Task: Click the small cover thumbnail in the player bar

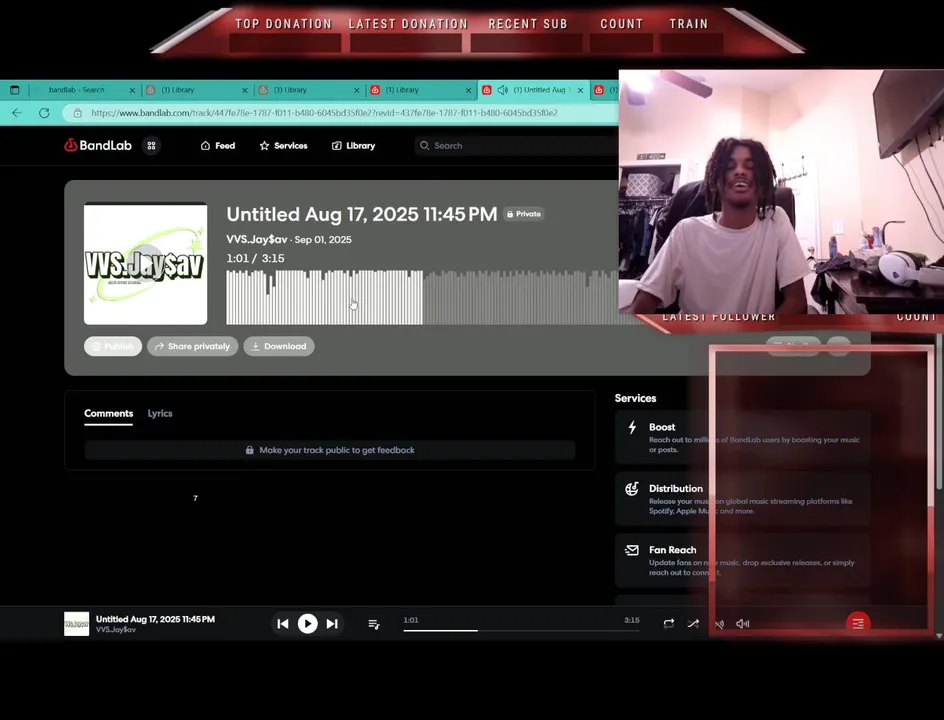Action: (x=76, y=624)
